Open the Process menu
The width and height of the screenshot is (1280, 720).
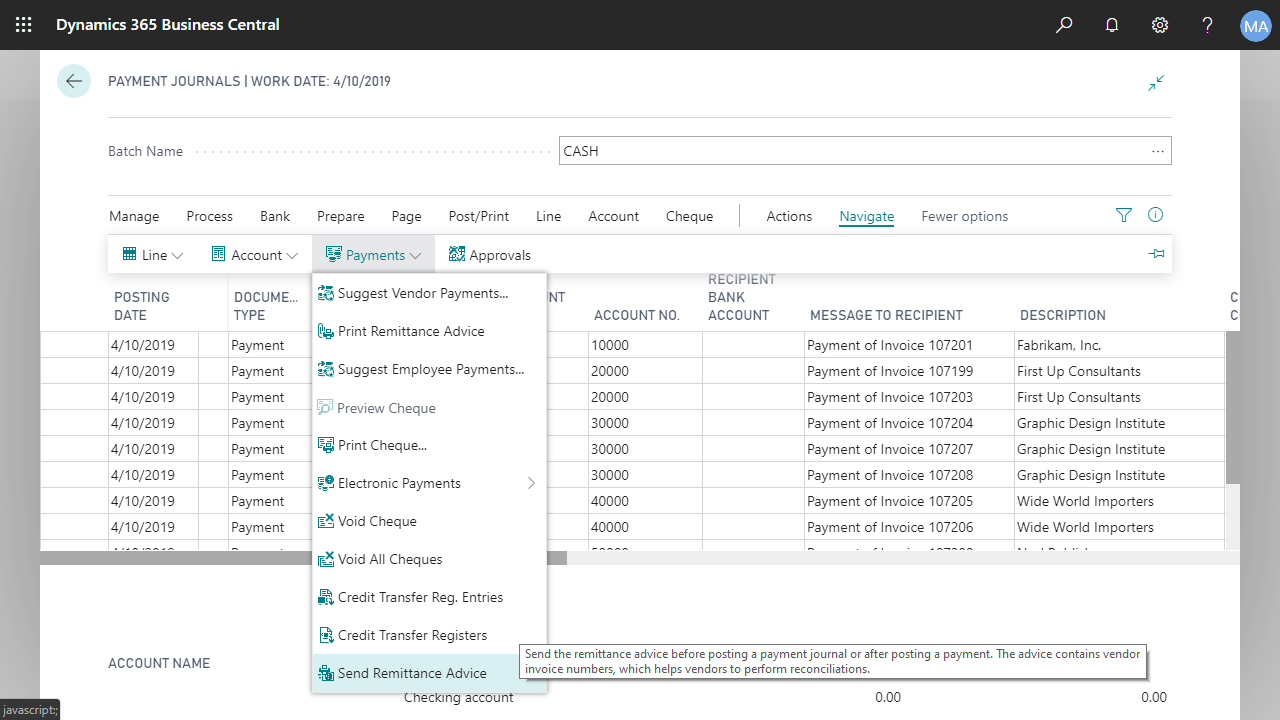210,216
